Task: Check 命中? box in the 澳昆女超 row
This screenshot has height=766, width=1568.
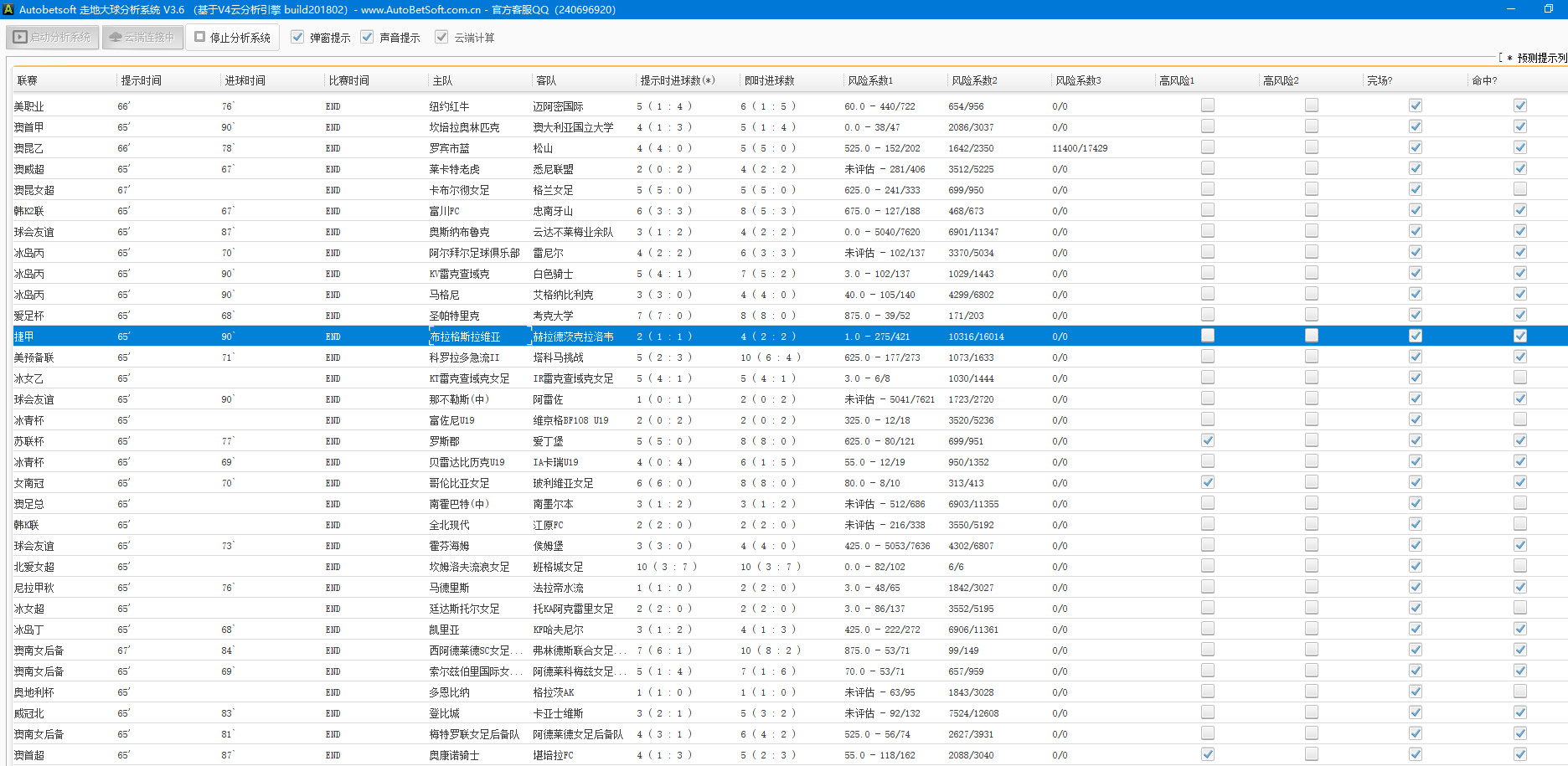Action: (x=1519, y=189)
